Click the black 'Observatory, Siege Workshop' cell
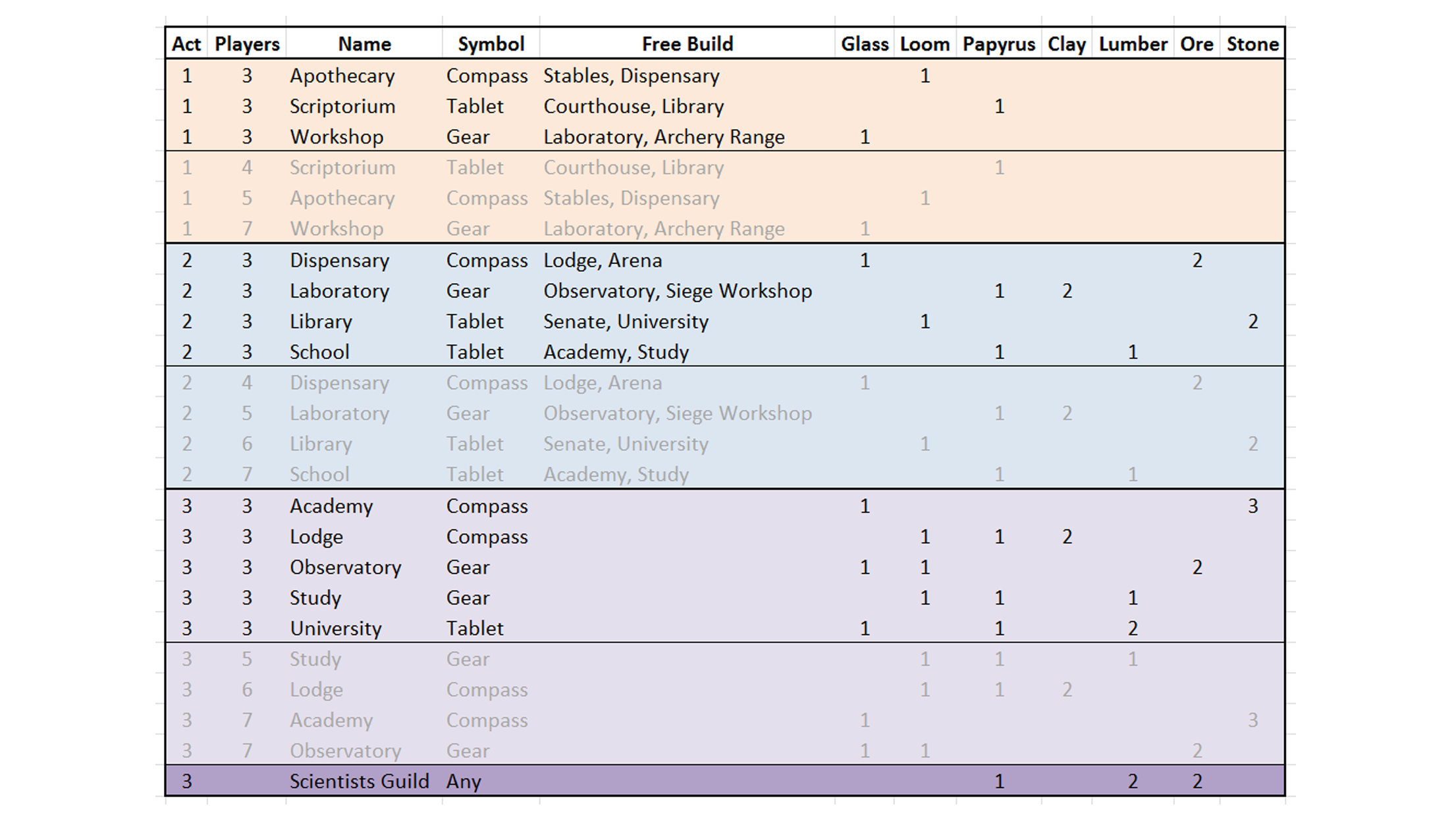This screenshot has width=1456, height=819. tap(677, 291)
